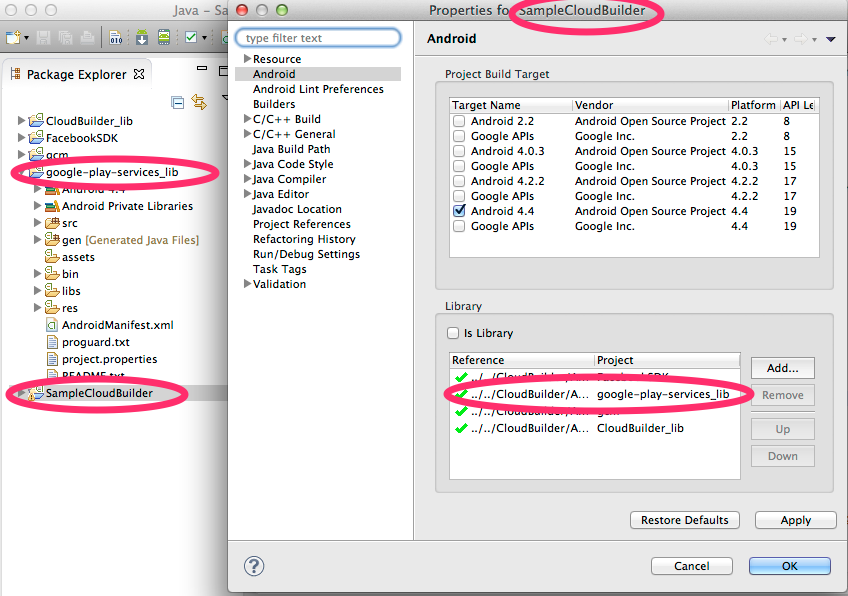Open the Android SDK Manager icon
Viewport: 848px width, 596px height.
142,37
